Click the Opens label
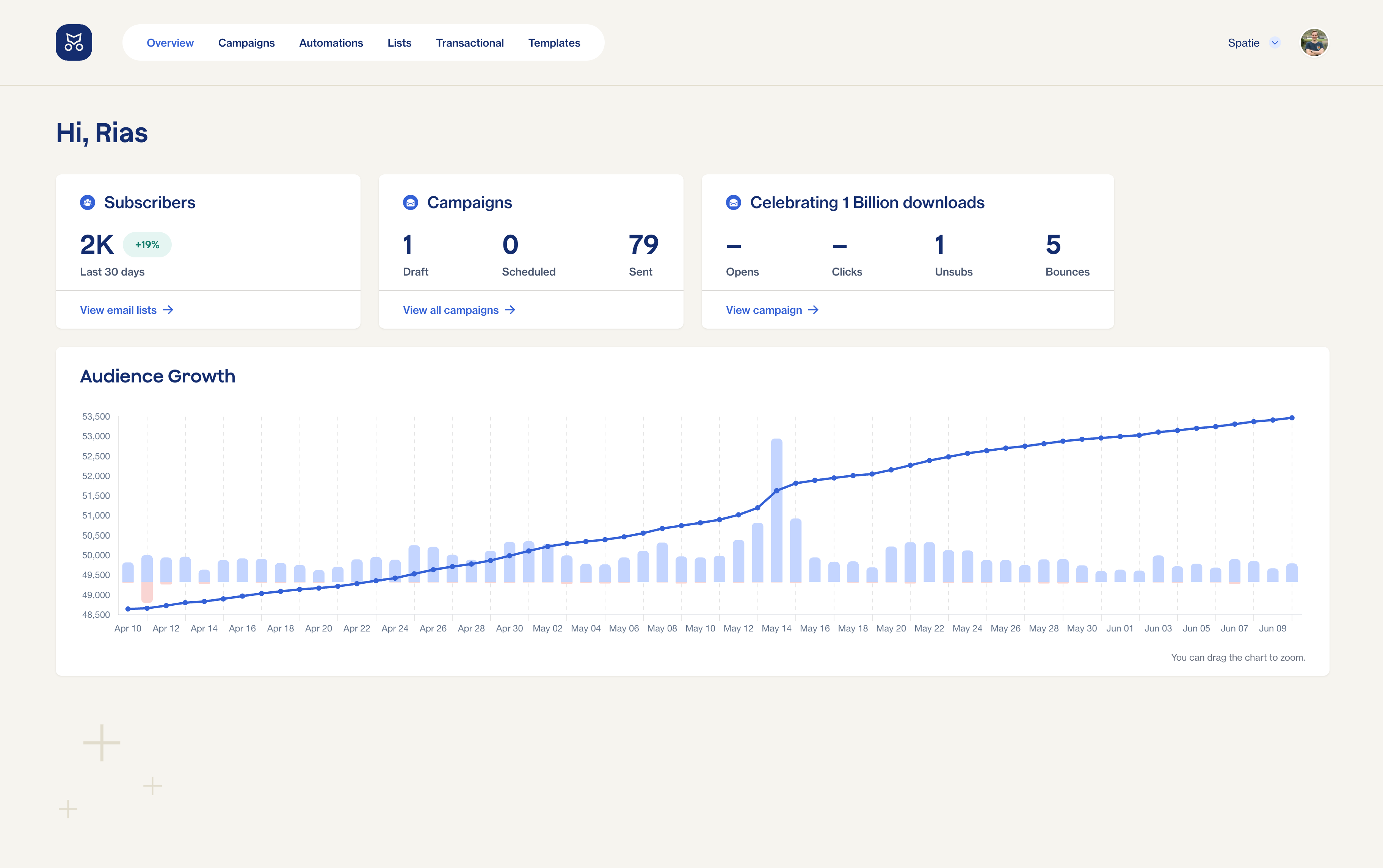The height and width of the screenshot is (868, 1383). click(x=742, y=272)
